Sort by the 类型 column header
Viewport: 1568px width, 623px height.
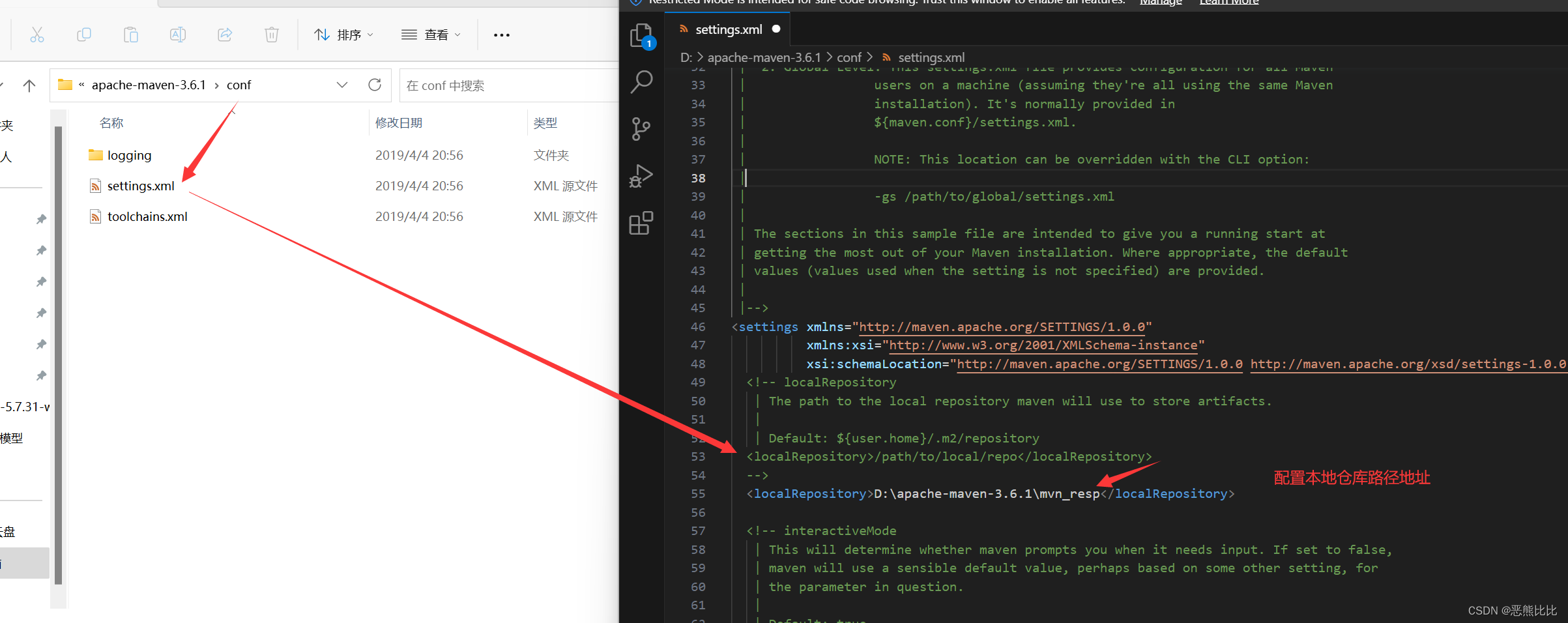pos(545,123)
